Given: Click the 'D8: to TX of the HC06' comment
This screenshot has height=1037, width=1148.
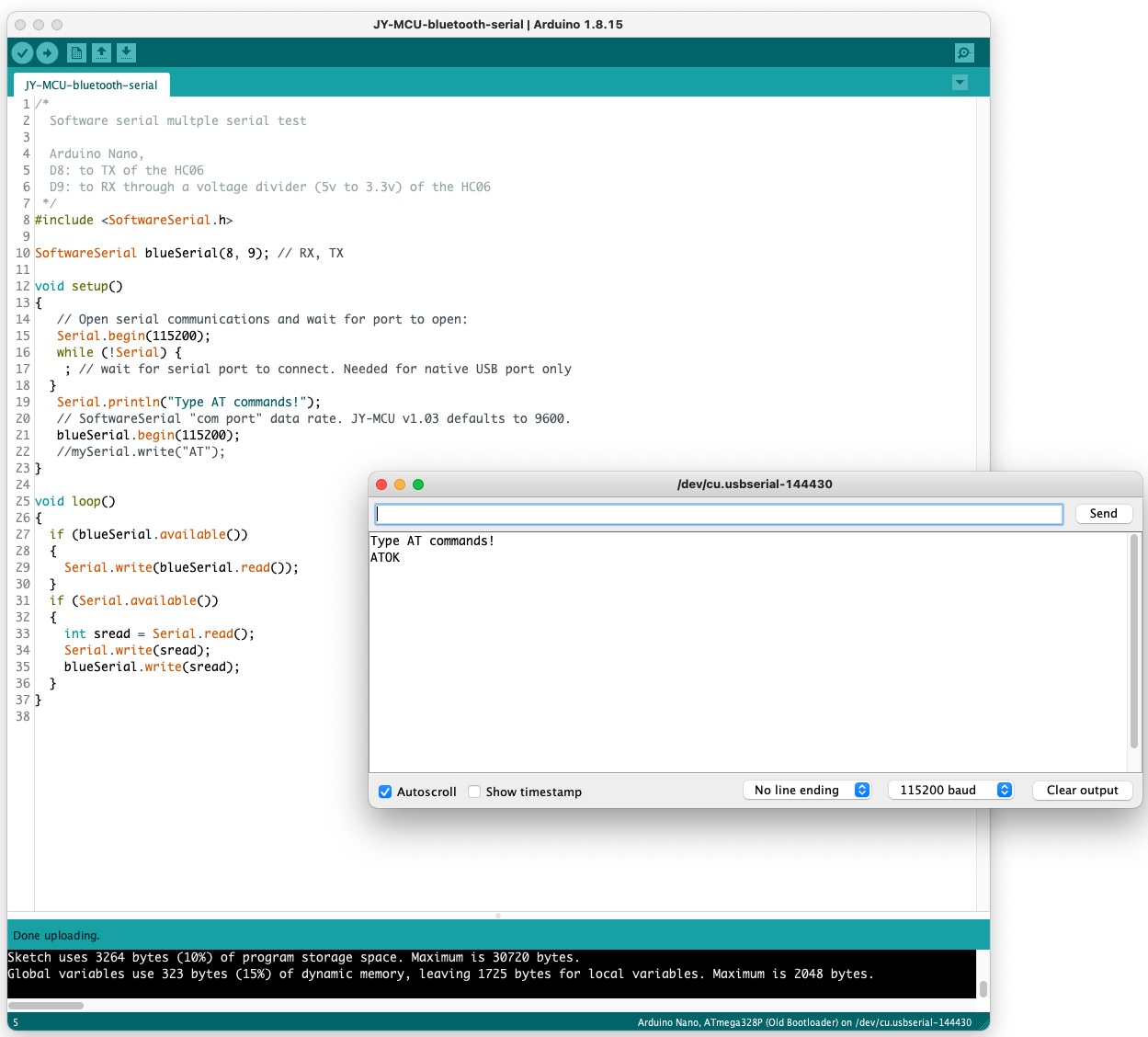Looking at the screenshot, I should (x=127, y=170).
